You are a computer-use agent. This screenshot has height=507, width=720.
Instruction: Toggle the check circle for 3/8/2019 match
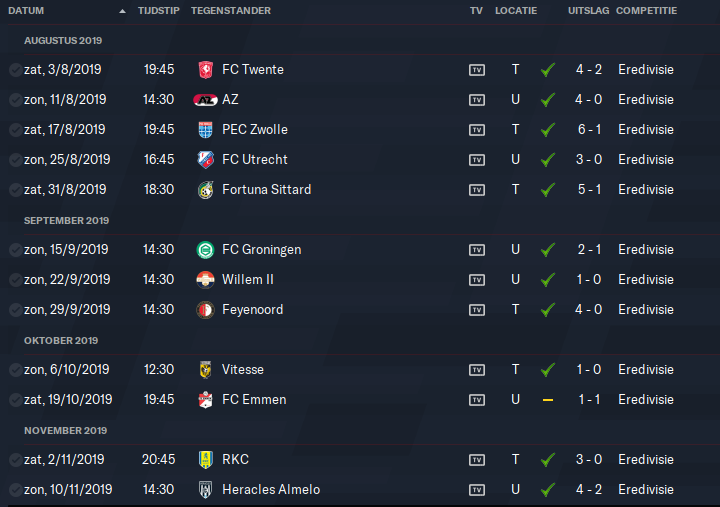tap(15, 70)
